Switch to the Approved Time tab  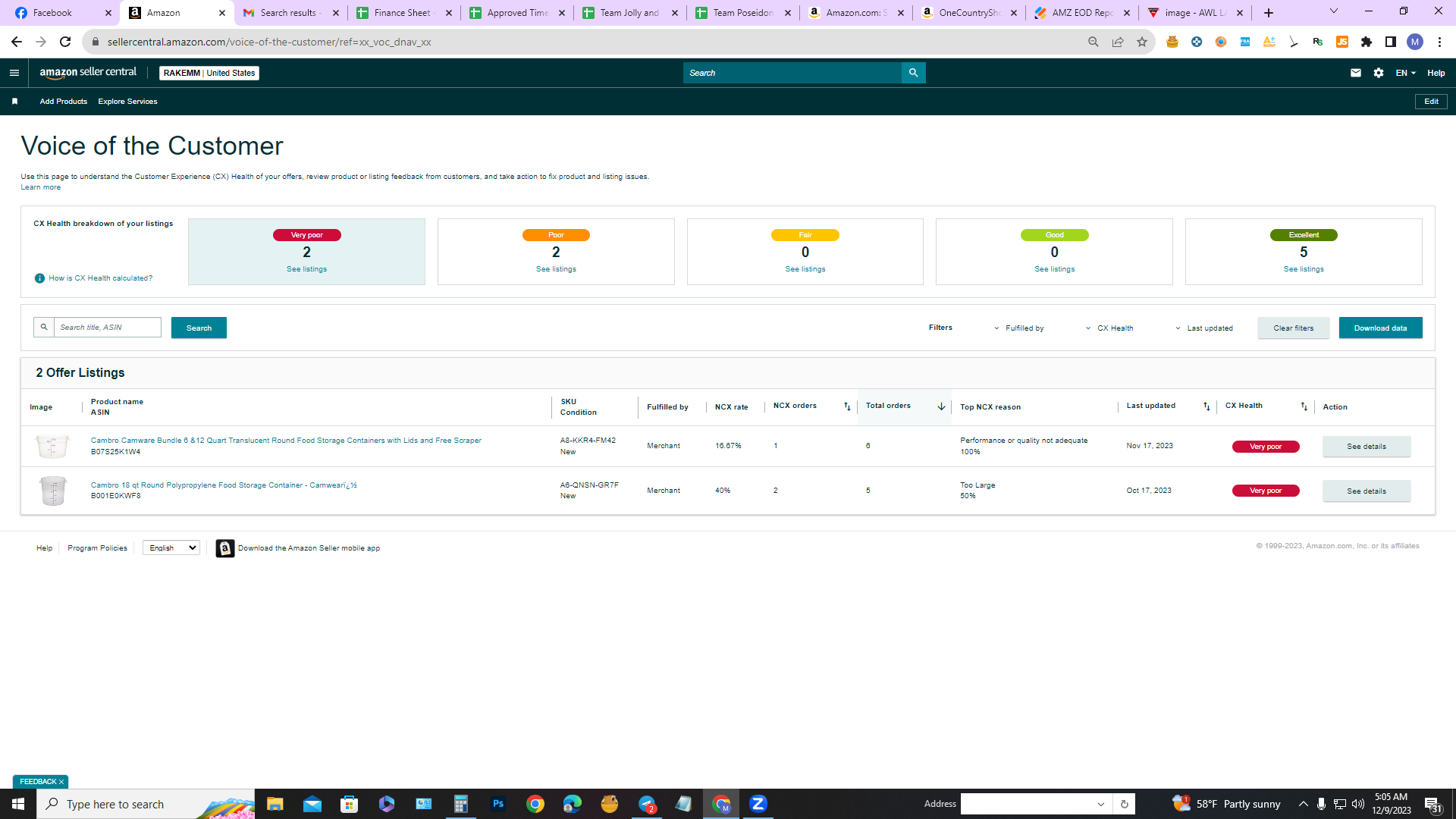517,13
